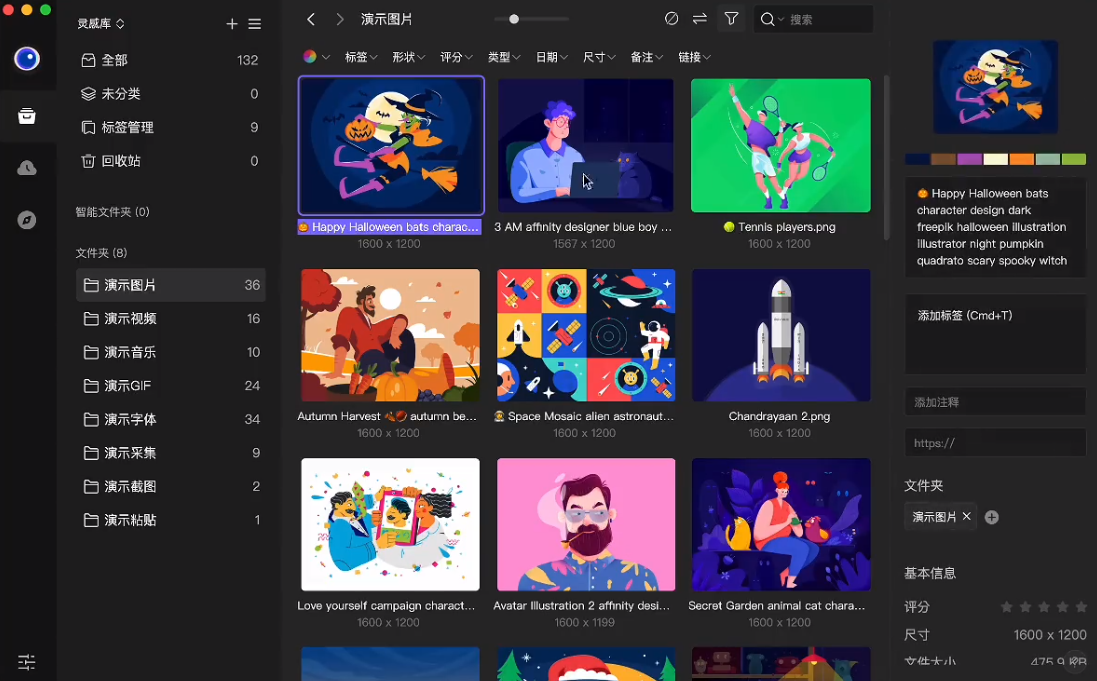Open the 演示视频 folder
The image size is (1097, 681).
pyautogui.click(x=171, y=318)
